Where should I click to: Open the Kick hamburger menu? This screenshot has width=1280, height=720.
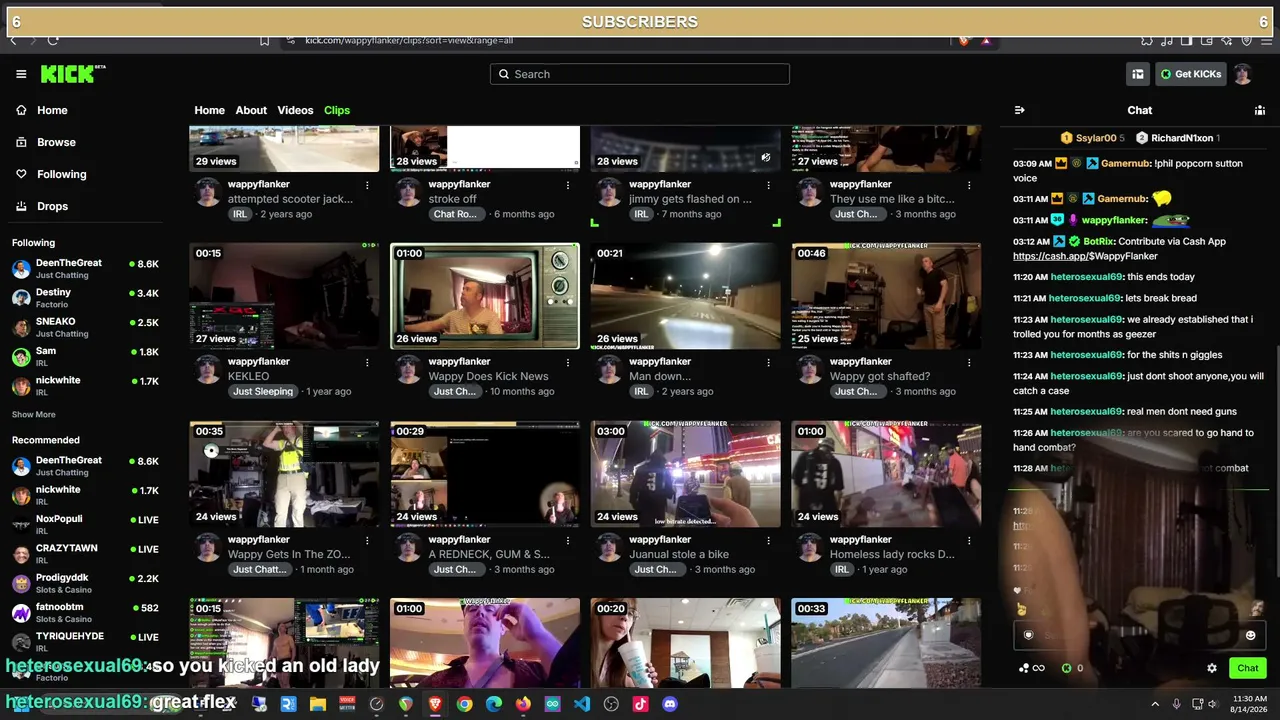tap(21, 74)
